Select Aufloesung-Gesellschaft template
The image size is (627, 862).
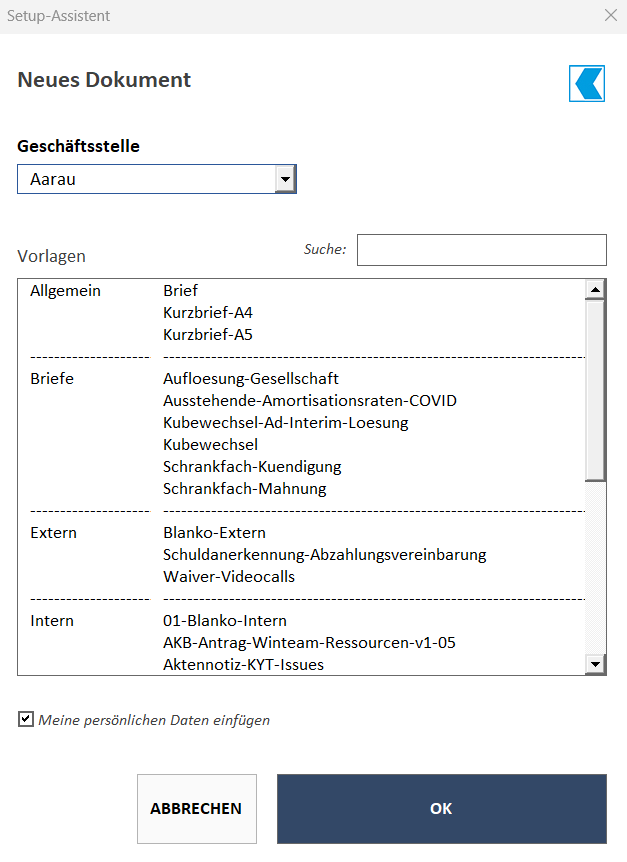pyautogui.click(x=251, y=378)
